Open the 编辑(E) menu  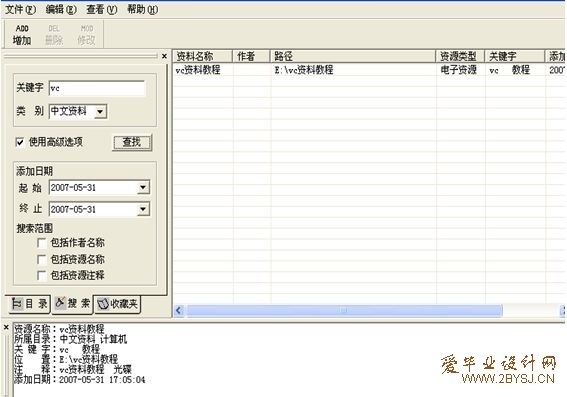coord(61,9)
